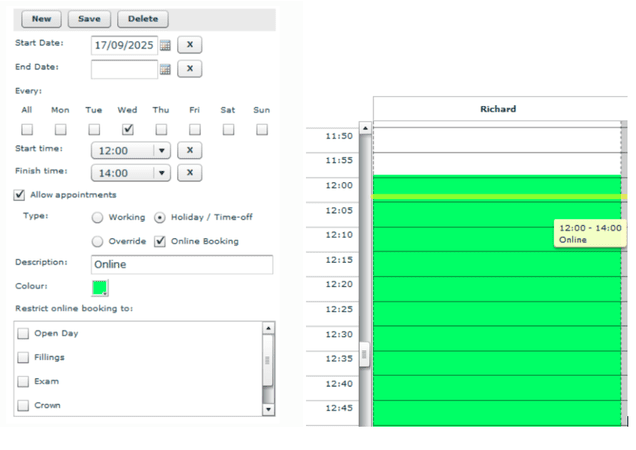The height and width of the screenshot is (450, 636).
Task: Select the Working type radio button
Action: (x=98, y=217)
